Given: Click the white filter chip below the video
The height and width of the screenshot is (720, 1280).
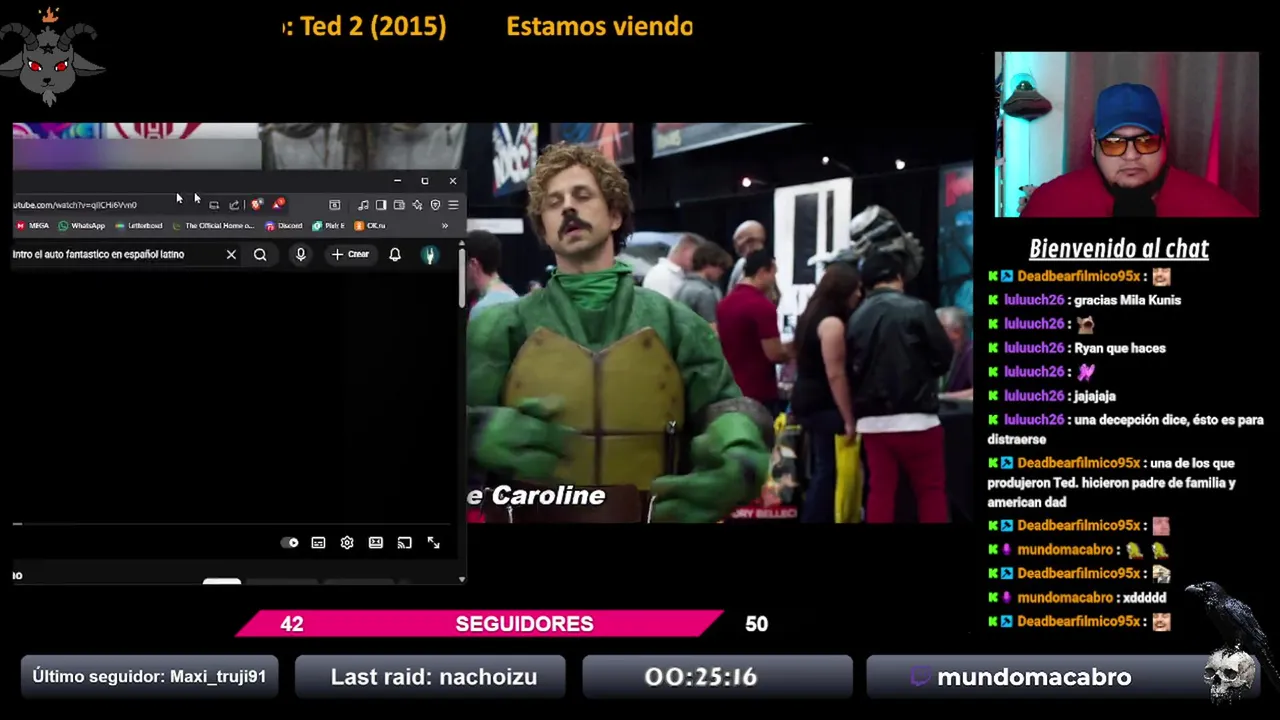Looking at the screenshot, I should pyautogui.click(x=222, y=581).
